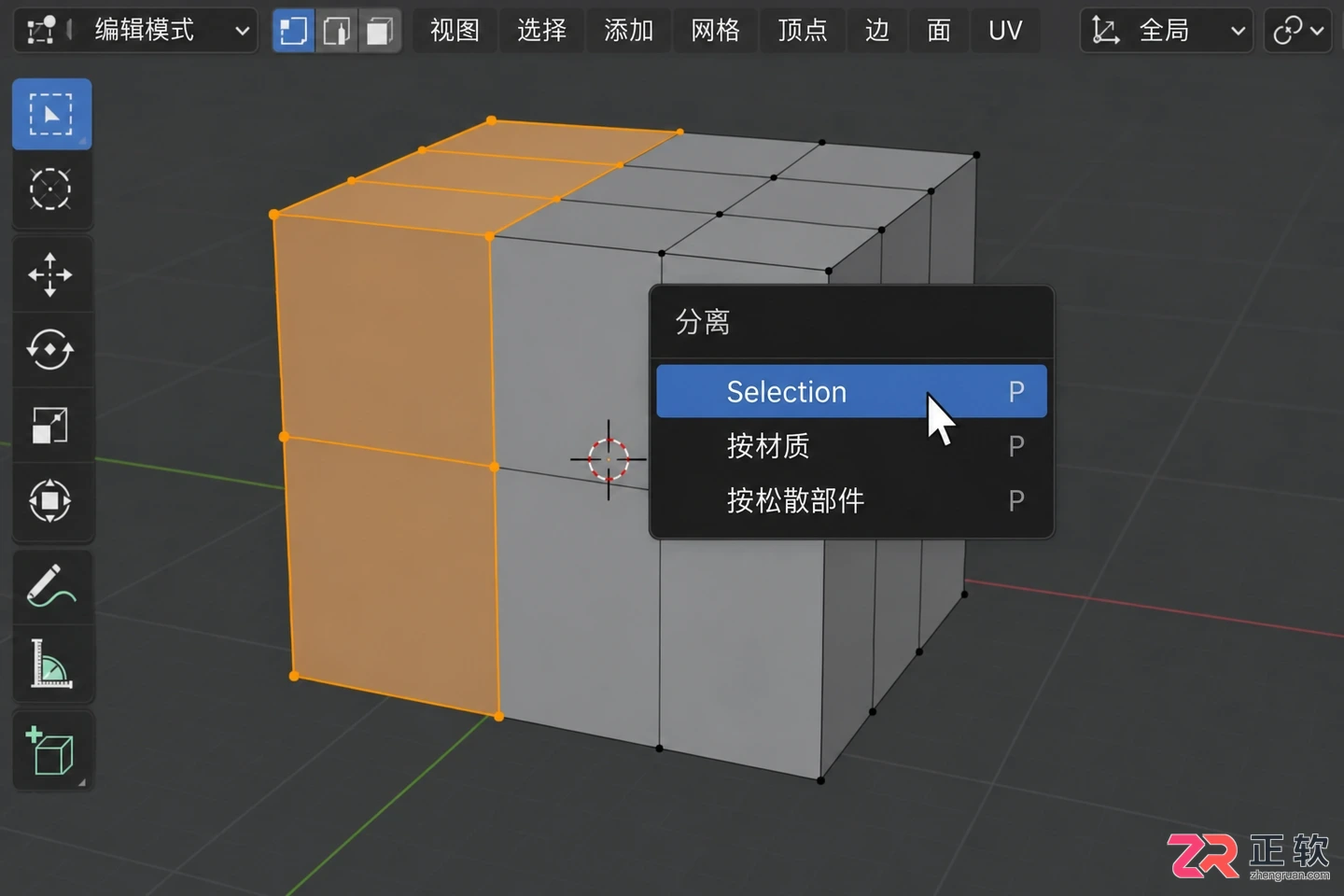Choose 按松散部件 in the 分离 menu
Screen dimensions: 1344x896
(851, 500)
